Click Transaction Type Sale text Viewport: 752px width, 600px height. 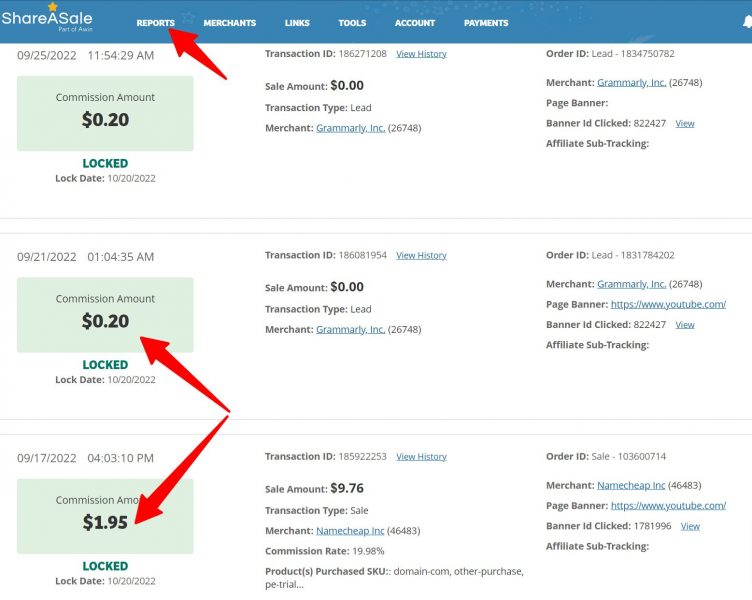[x=317, y=510]
